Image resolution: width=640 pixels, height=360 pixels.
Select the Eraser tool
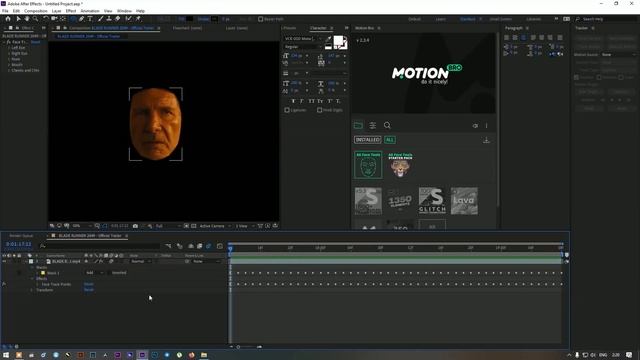click(118, 19)
